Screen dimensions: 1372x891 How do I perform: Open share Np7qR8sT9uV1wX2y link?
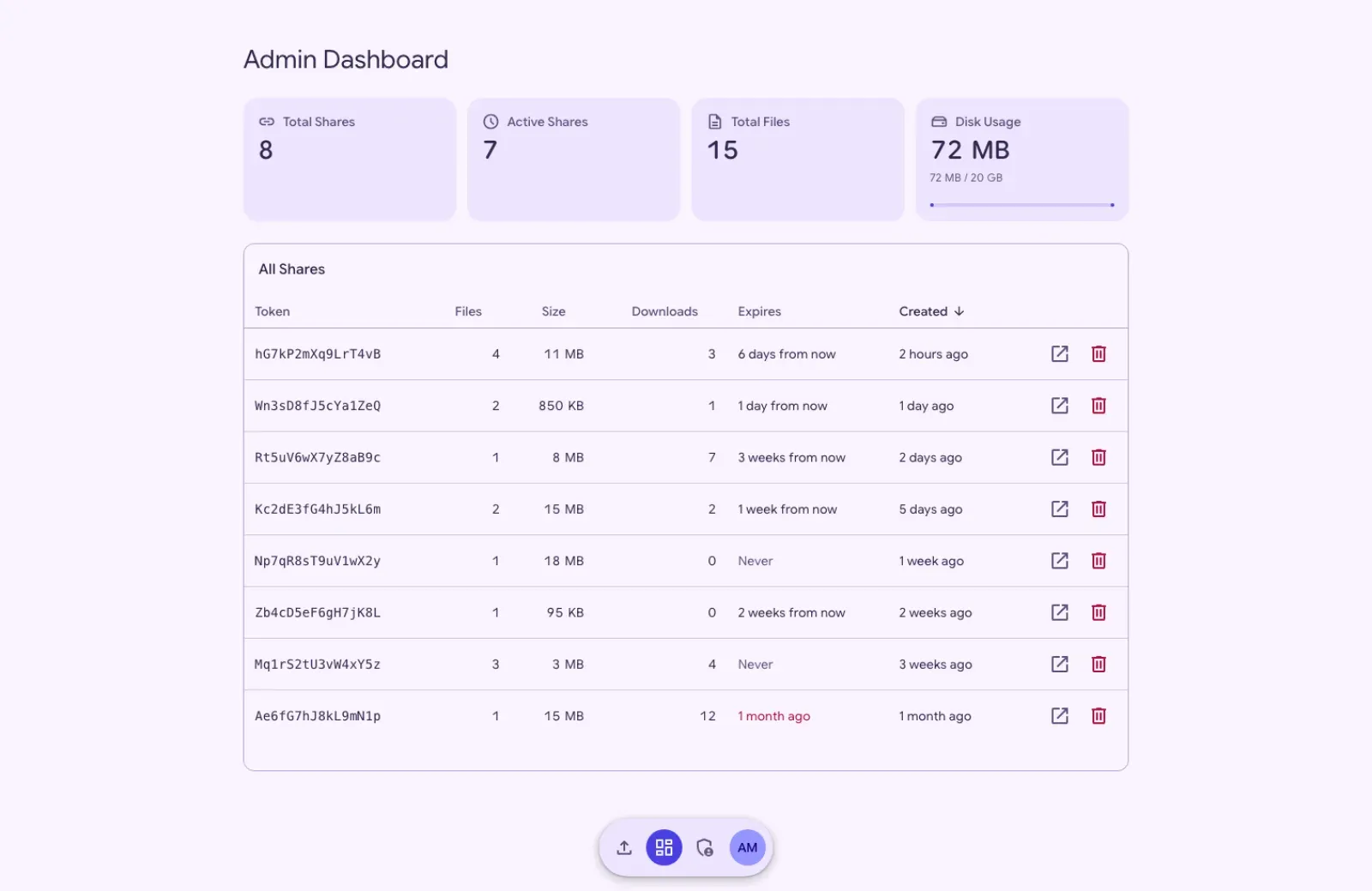(1060, 561)
